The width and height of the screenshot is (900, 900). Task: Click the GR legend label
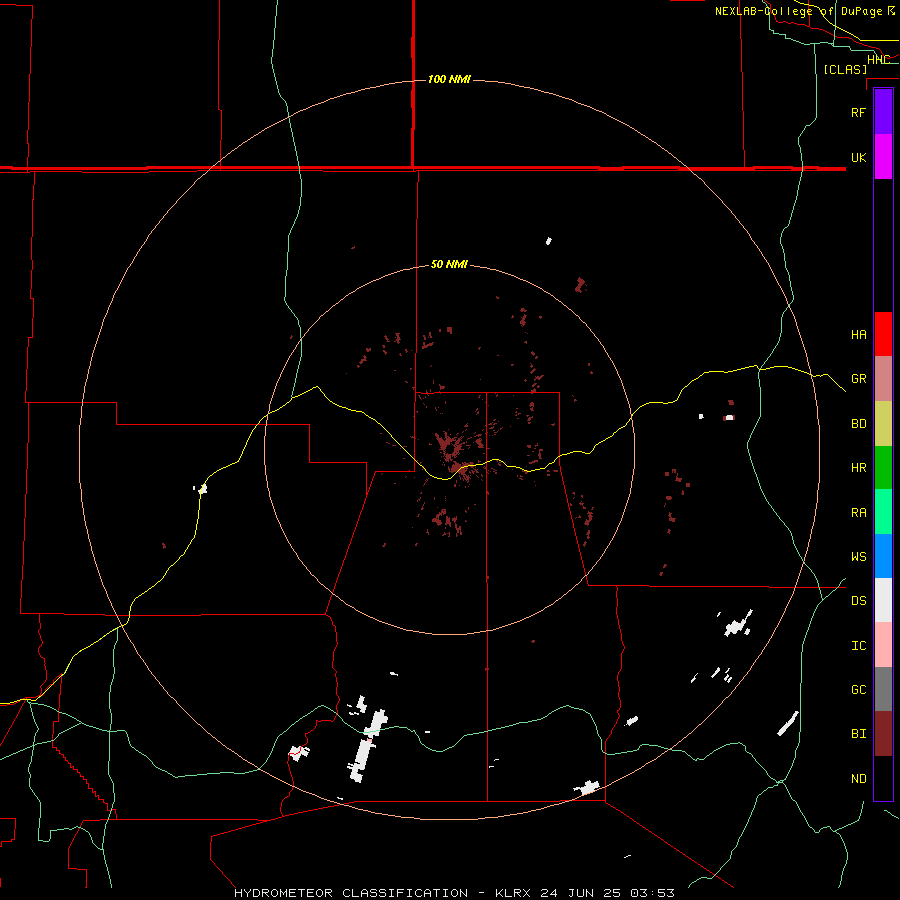[858, 379]
